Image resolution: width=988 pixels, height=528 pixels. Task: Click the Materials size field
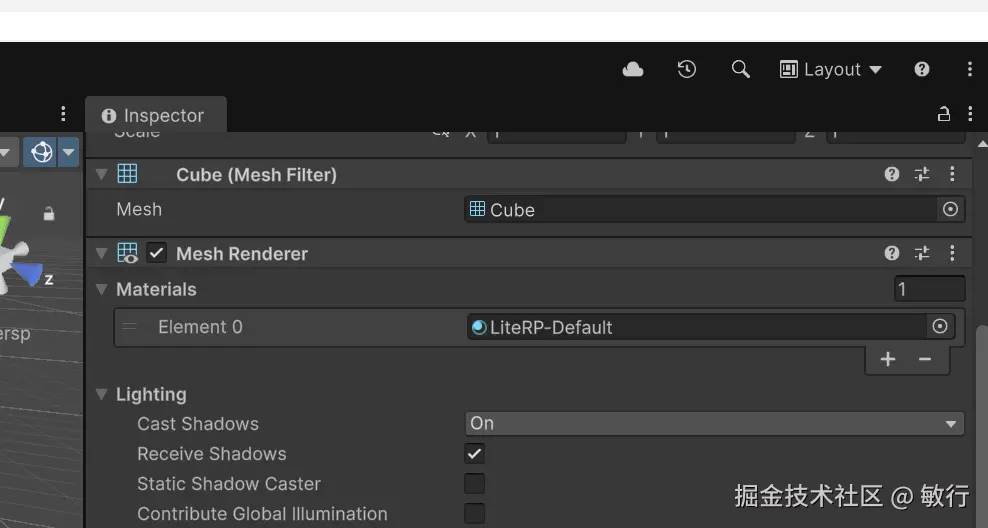click(929, 289)
